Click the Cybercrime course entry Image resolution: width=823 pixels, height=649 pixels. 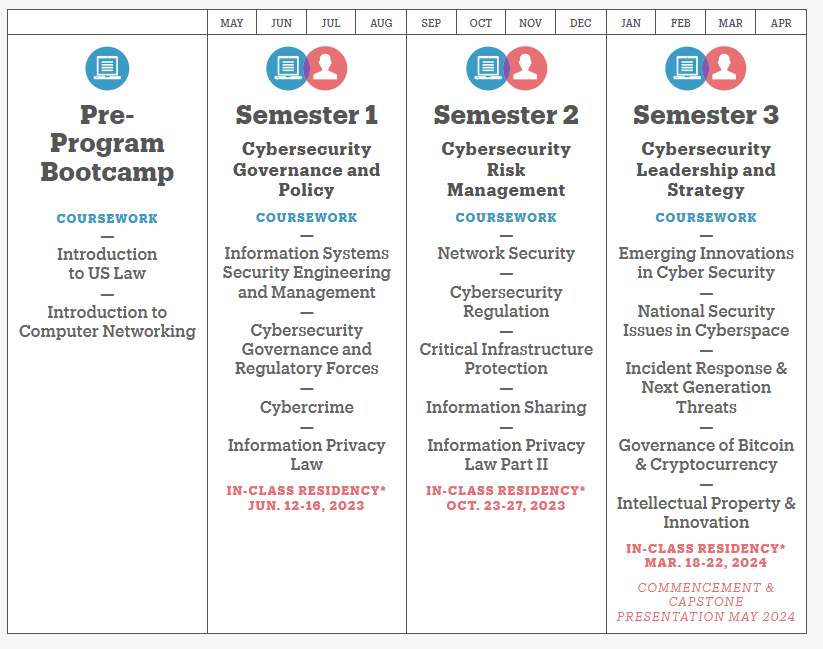307,407
